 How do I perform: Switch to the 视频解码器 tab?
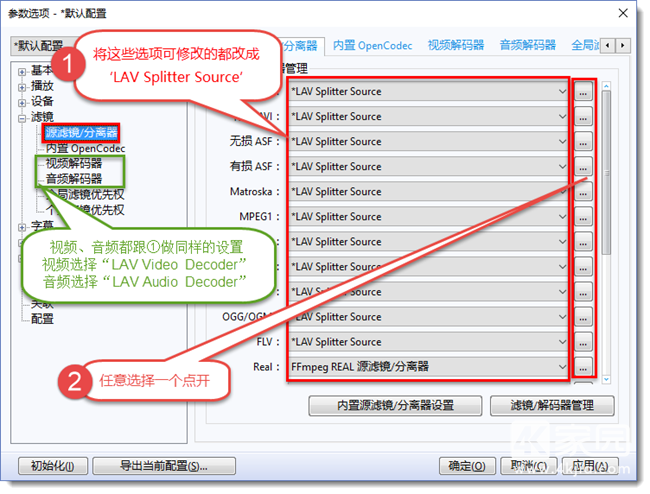tap(455, 45)
